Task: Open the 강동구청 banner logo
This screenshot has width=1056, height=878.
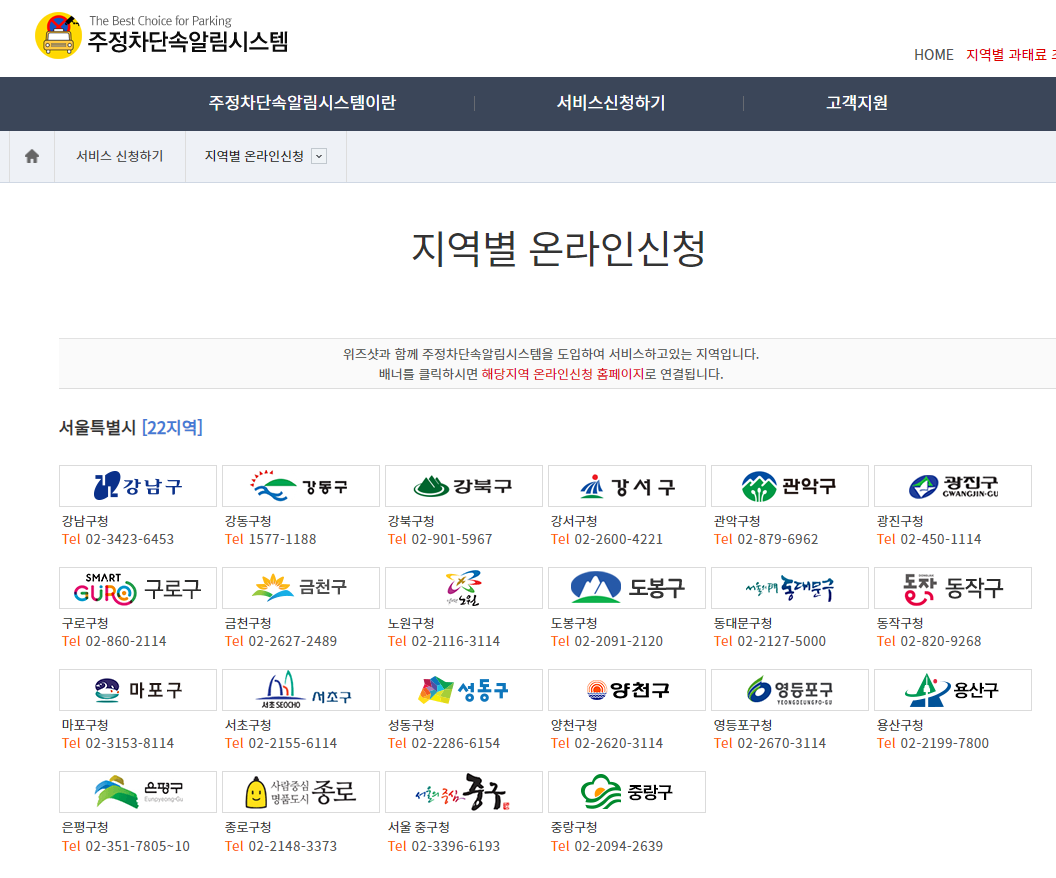Action: tap(300, 485)
